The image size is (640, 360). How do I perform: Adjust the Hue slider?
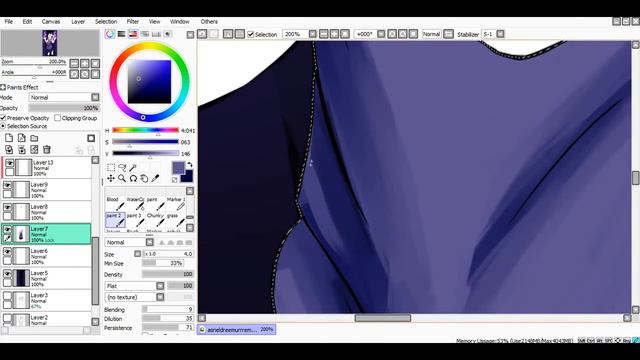(145, 131)
